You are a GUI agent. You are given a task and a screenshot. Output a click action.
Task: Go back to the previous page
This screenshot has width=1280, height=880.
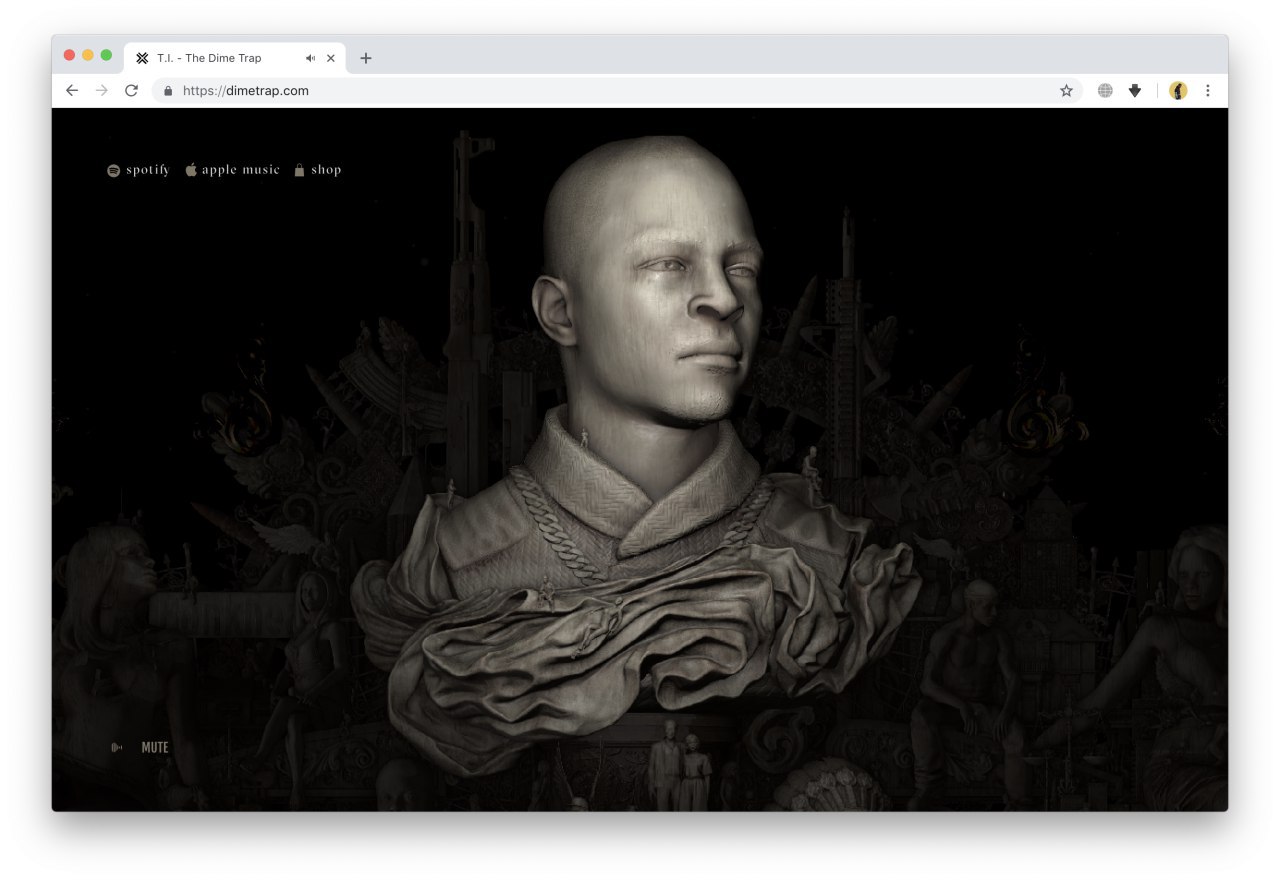[72, 90]
